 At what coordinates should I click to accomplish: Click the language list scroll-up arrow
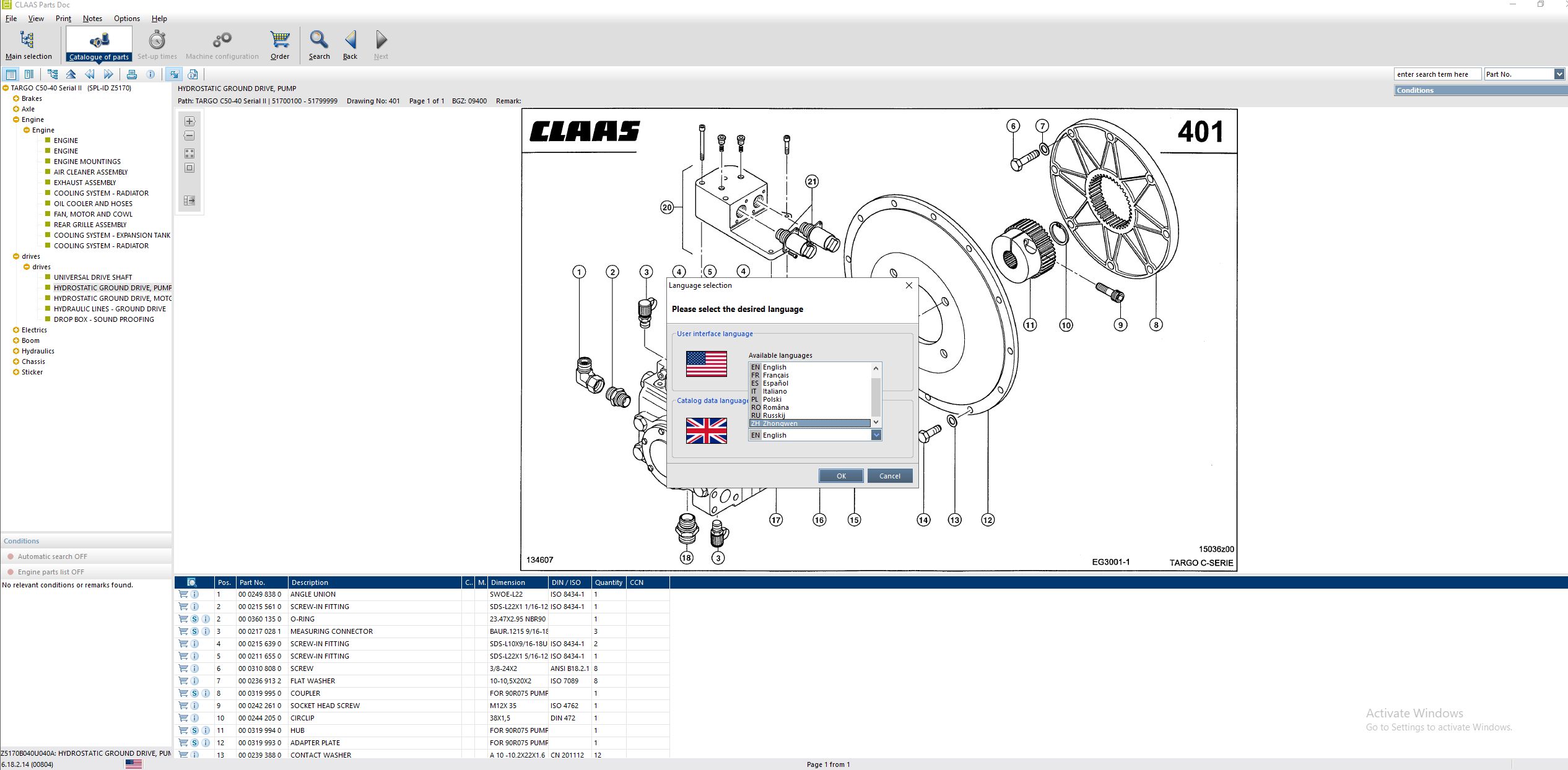tap(876, 368)
